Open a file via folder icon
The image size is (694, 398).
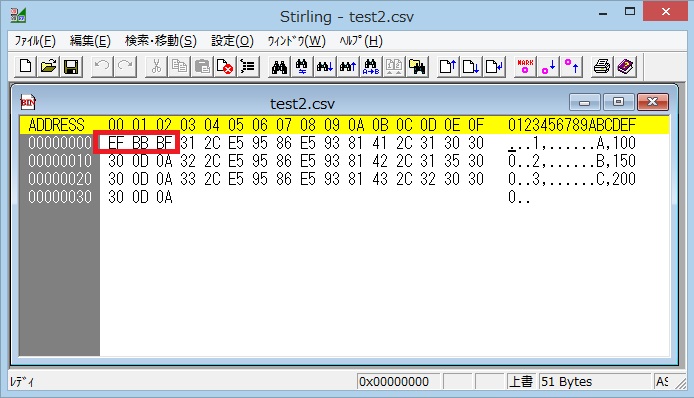point(48,67)
